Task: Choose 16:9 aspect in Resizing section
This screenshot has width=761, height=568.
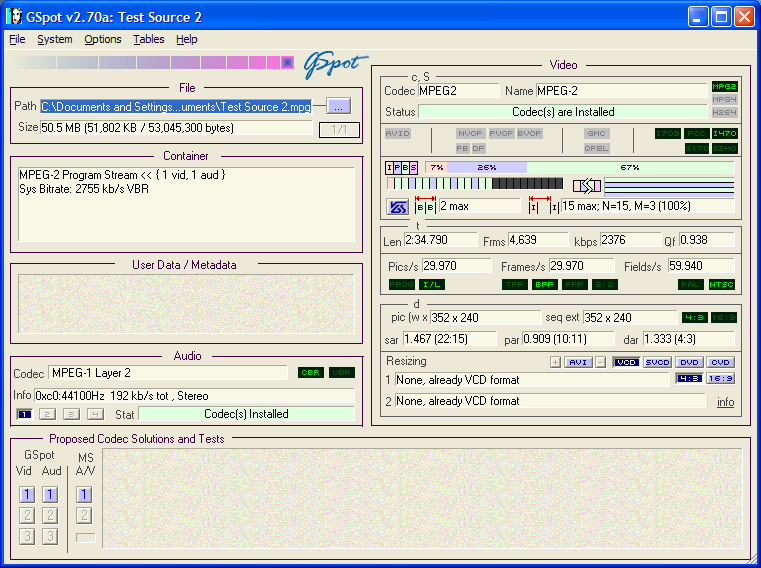Action: point(720,378)
